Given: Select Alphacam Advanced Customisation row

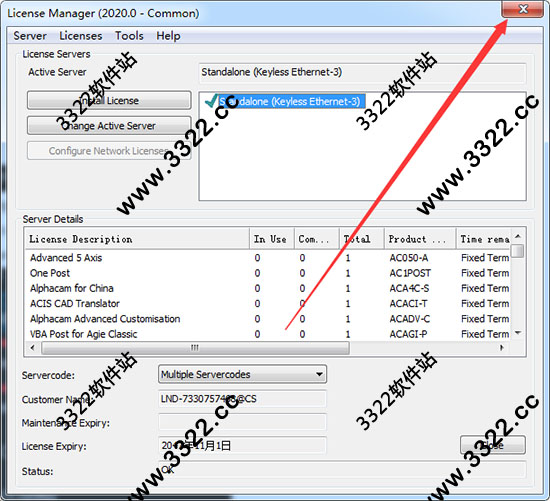Looking at the screenshot, I should pyautogui.click(x=268, y=319).
